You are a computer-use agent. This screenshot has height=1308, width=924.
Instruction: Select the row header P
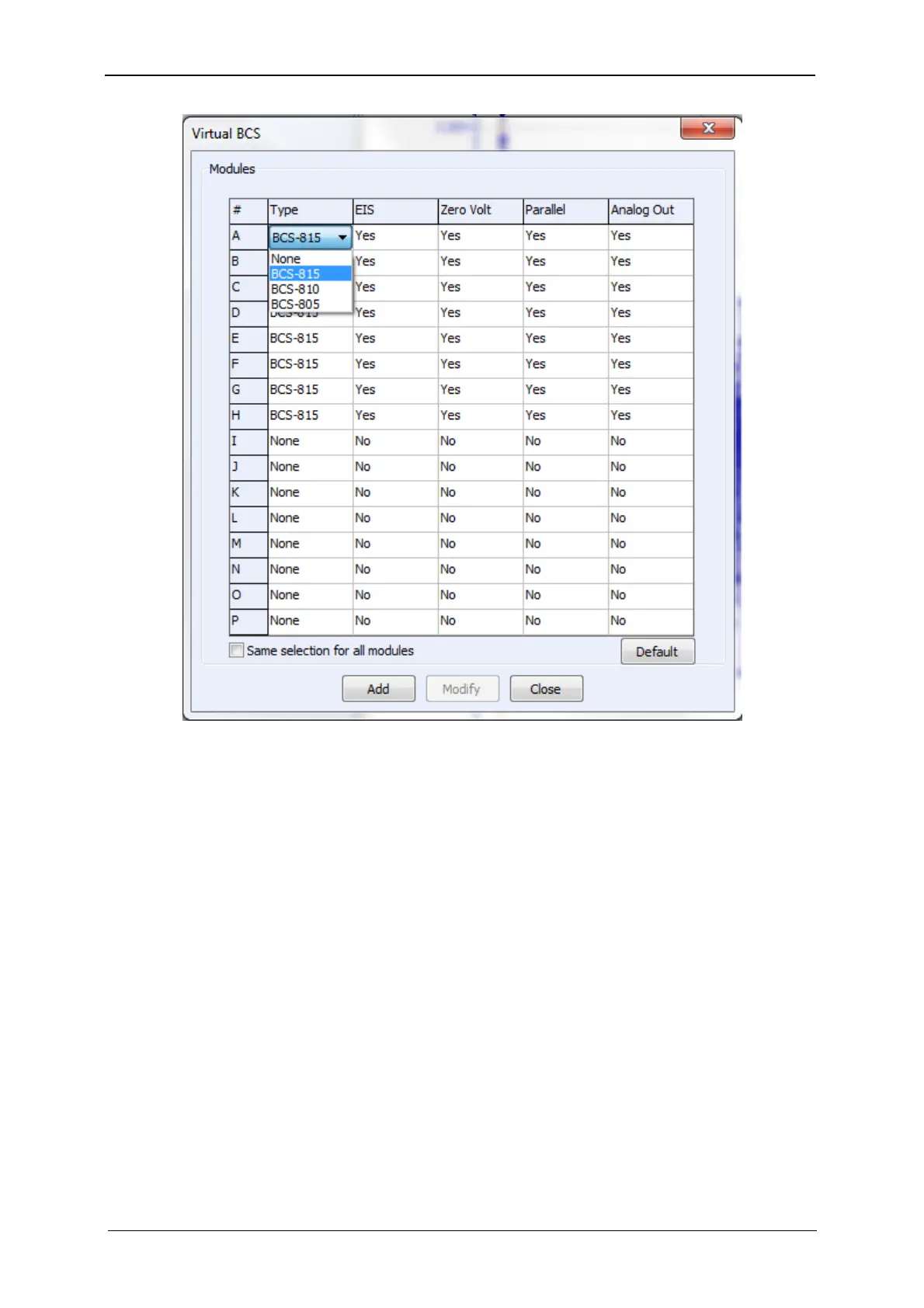click(248, 621)
